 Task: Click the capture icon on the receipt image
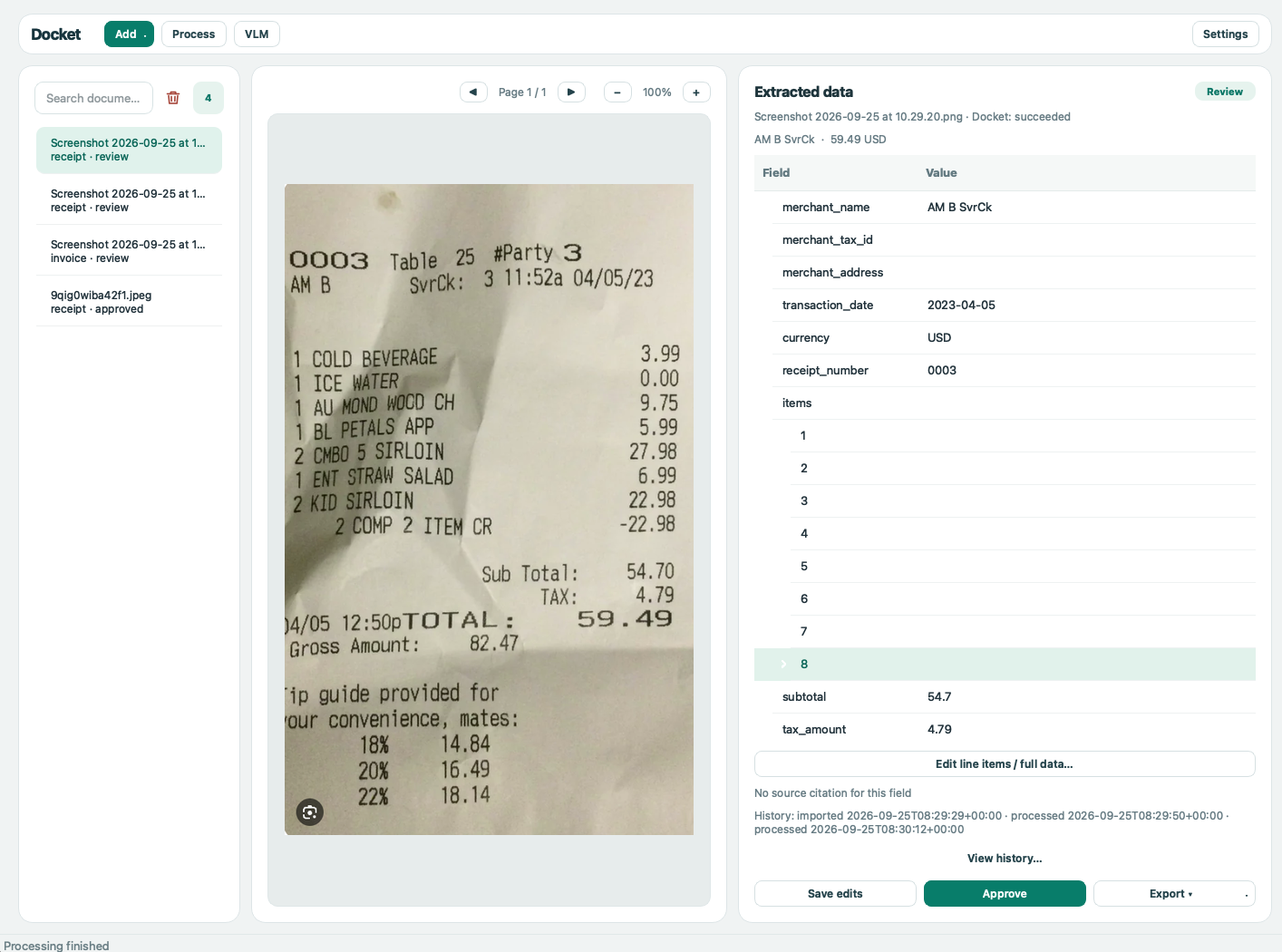310,812
